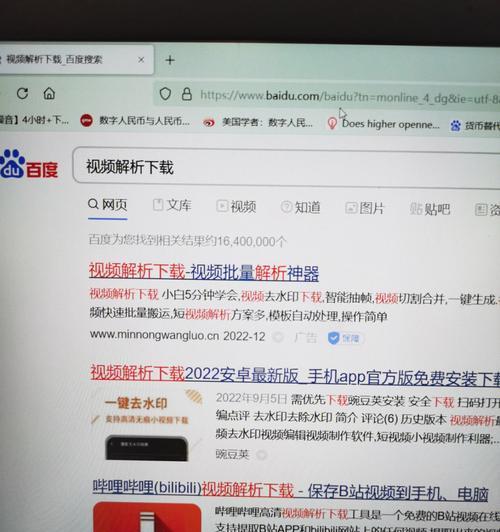
Task: Open the Does higher openne... bookmark
Action: pyautogui.click(x=384, y=124)
